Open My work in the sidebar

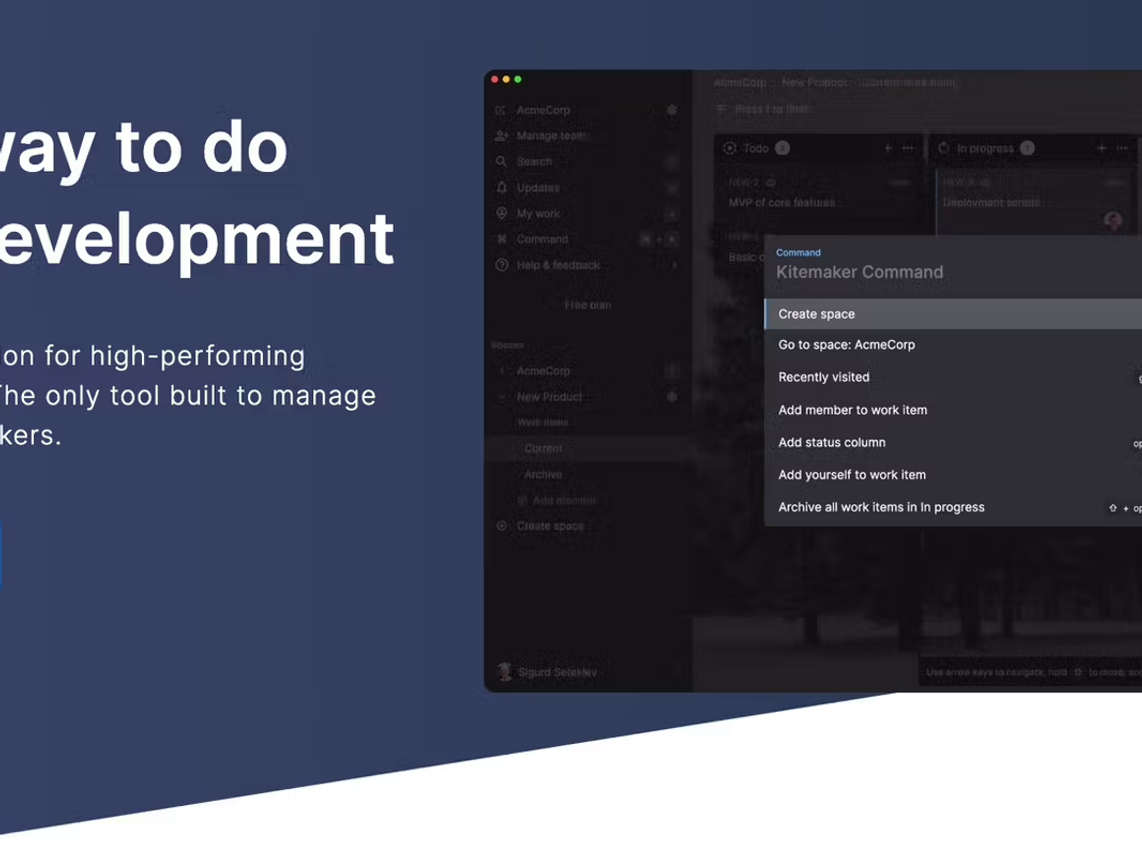click(x=538, y=213)
